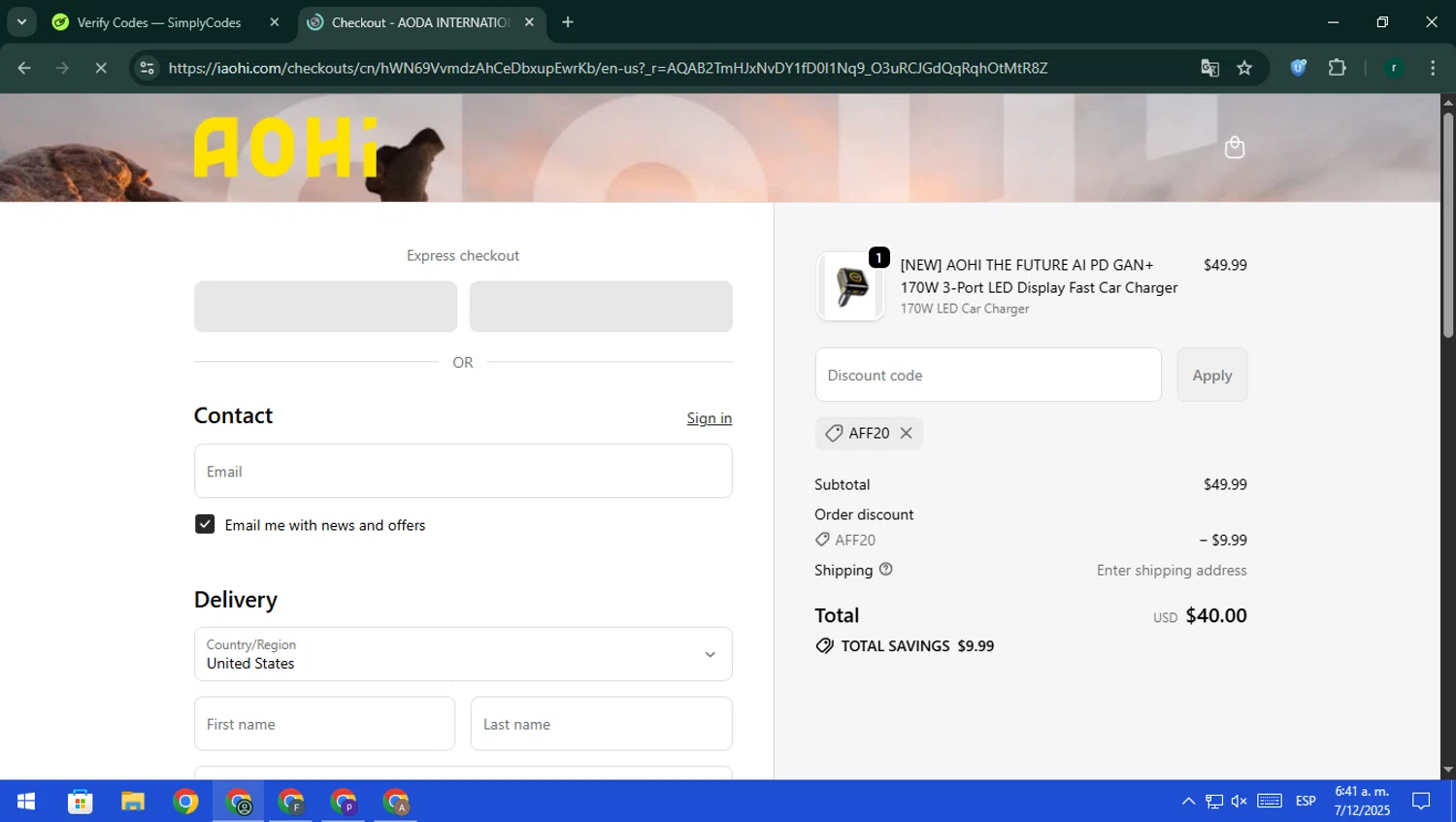Screen dimensions: 1456x822
Task: Click the Enter shipping address text
Action: click(x=1172, y=571)
